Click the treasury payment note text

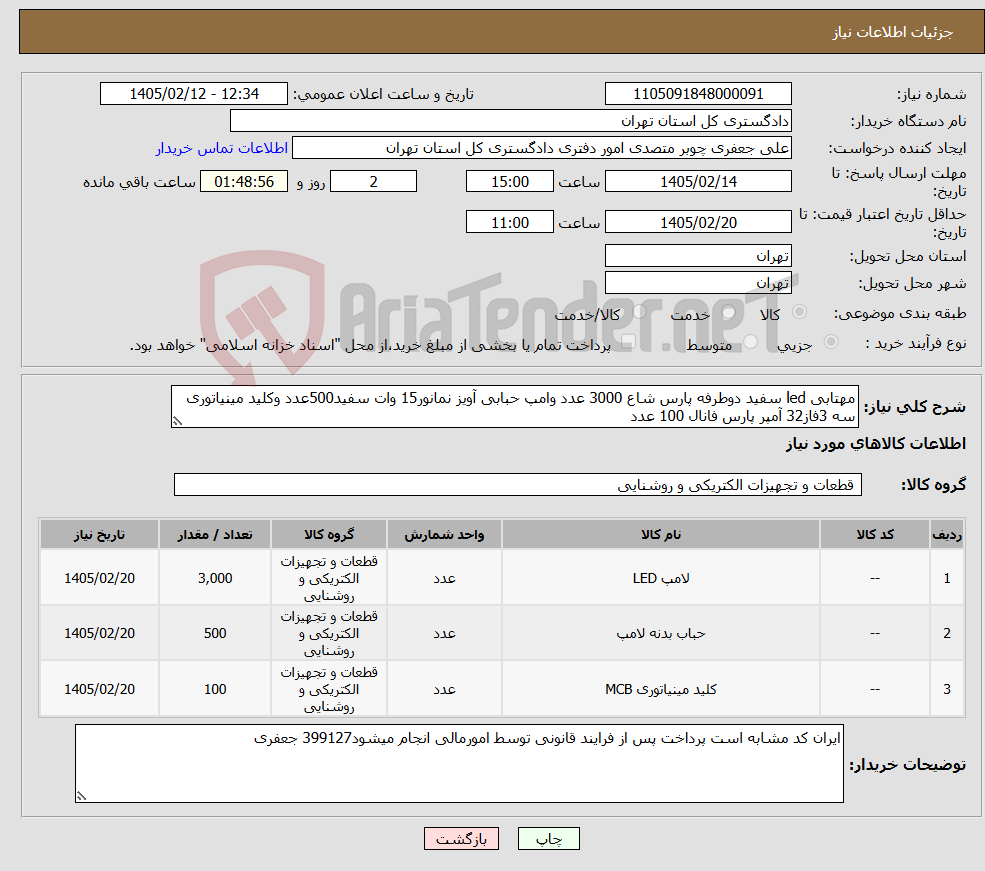pyautogui.click(x=370, y=345)
